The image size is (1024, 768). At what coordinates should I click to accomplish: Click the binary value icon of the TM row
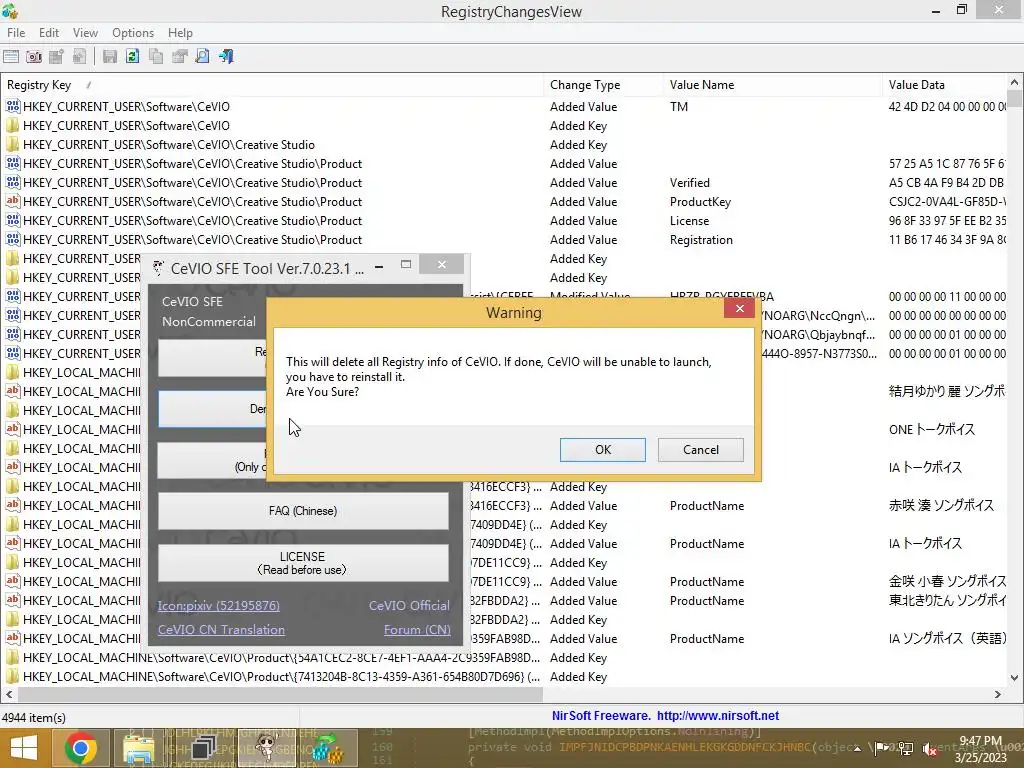tap(12, 106)
